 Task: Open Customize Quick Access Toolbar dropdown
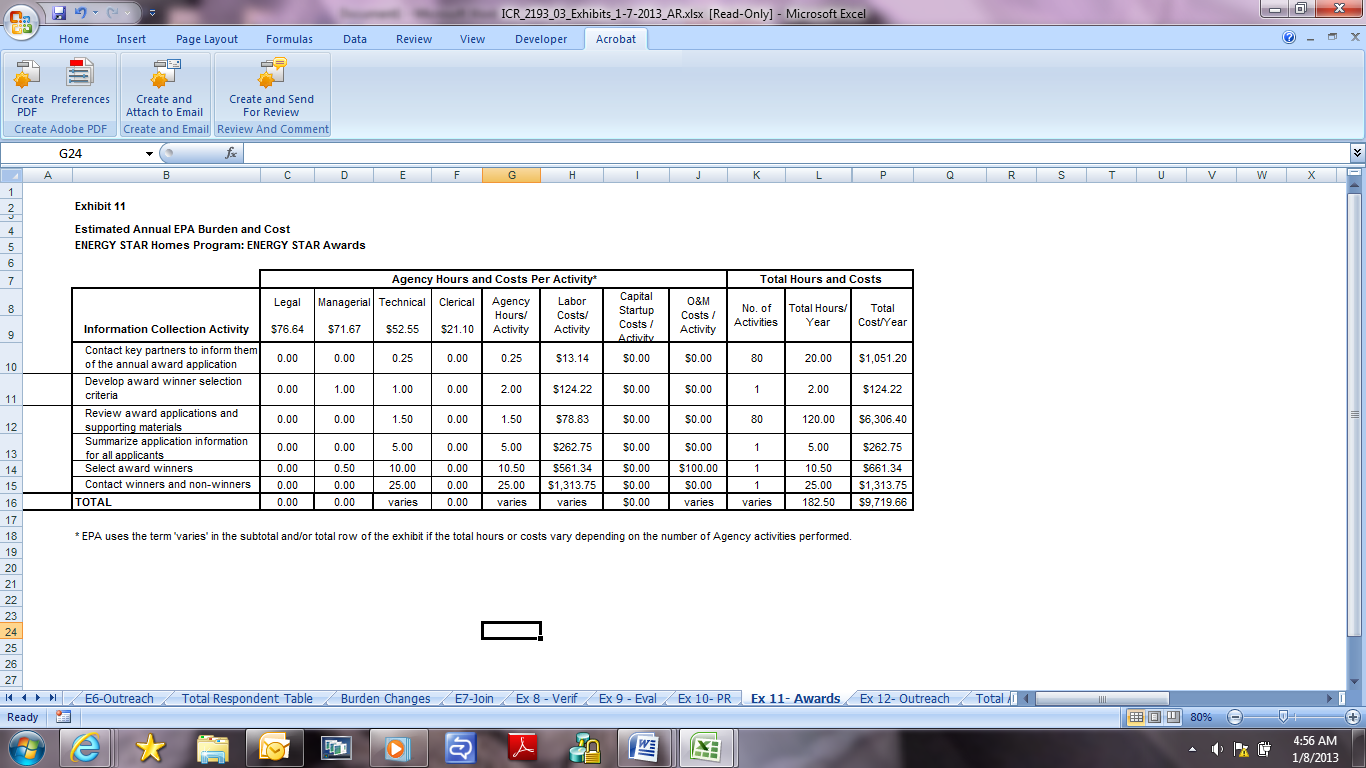click(x=151, y=14)
